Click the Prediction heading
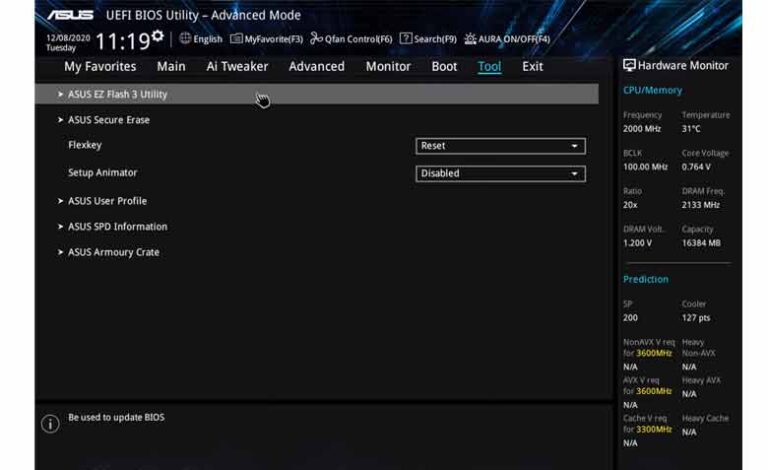The width and height of the screenshot is (768, 470). click(646, 280)
